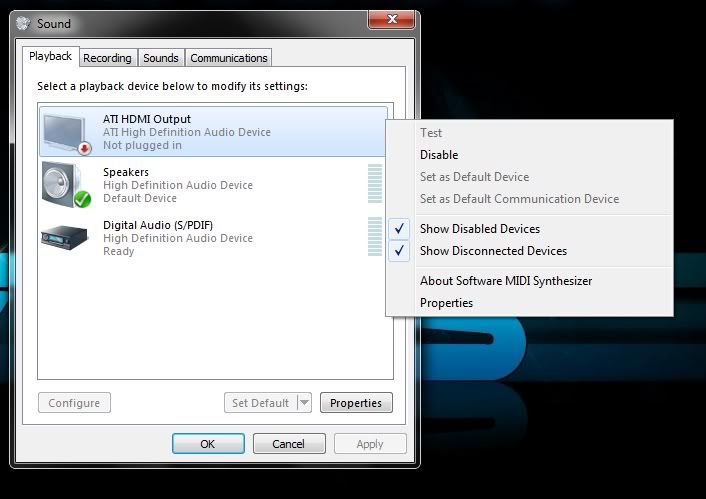Click the Speakers volume level meter

pyautogui.click(x=375, y=185)
